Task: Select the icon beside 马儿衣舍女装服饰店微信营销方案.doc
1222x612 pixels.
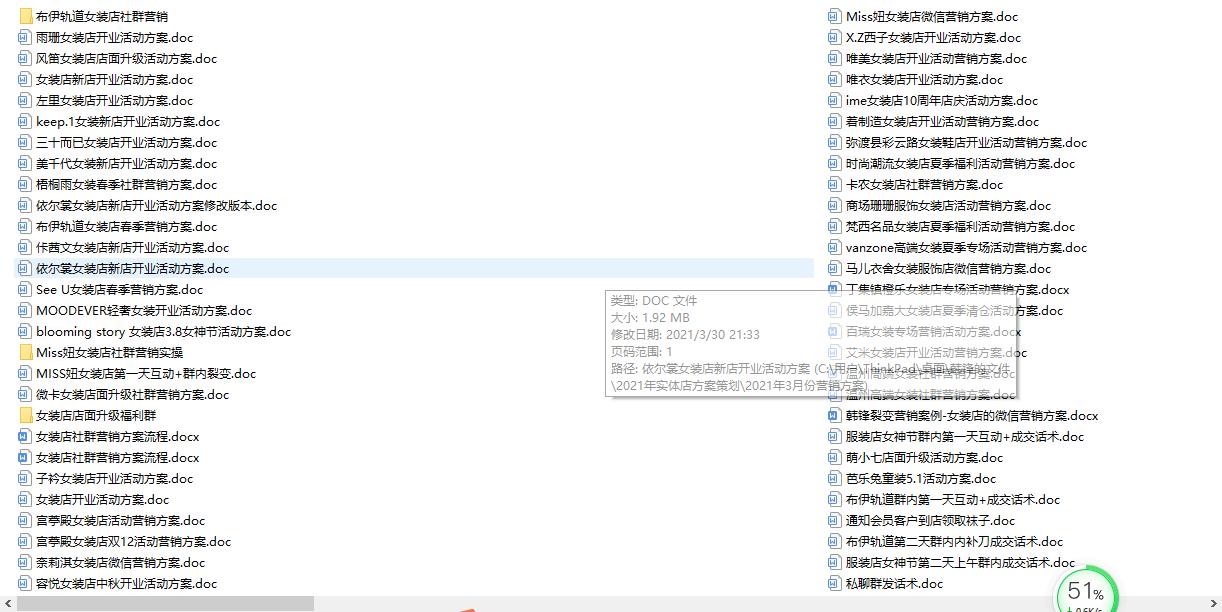Action: point(835,268)
